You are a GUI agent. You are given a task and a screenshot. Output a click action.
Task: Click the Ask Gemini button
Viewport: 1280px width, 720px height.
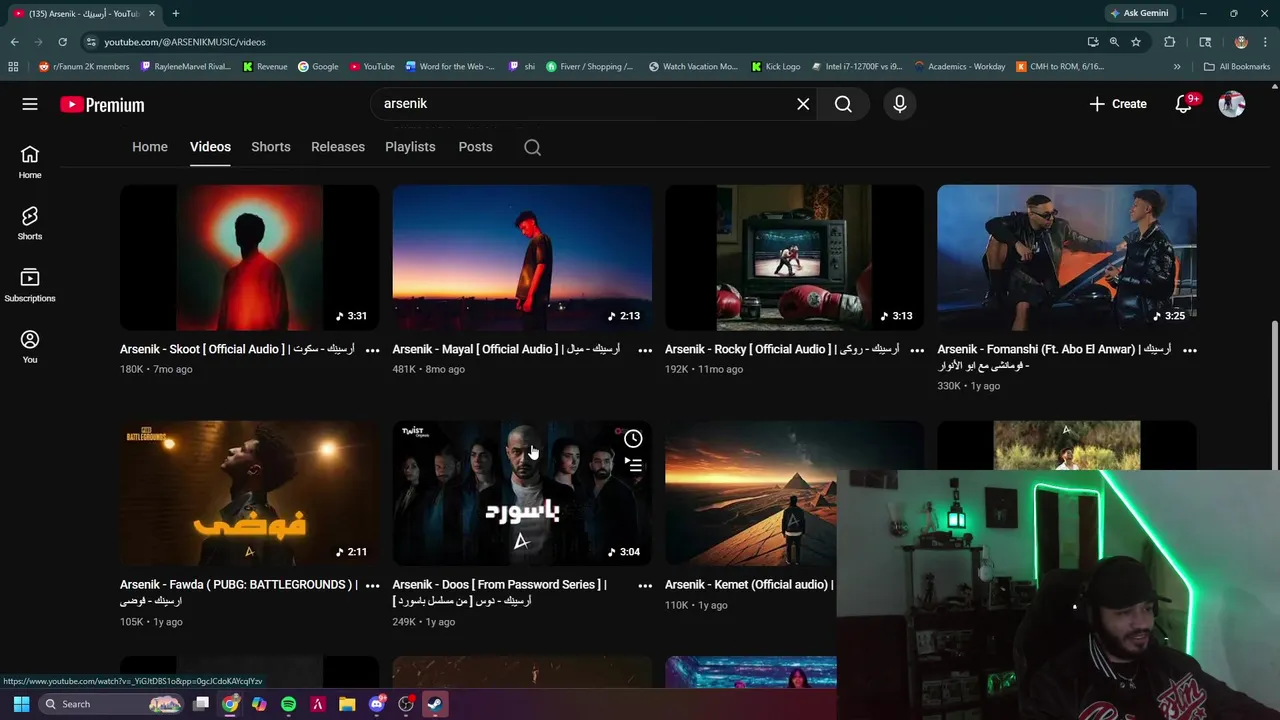[x=1139, y=14]
